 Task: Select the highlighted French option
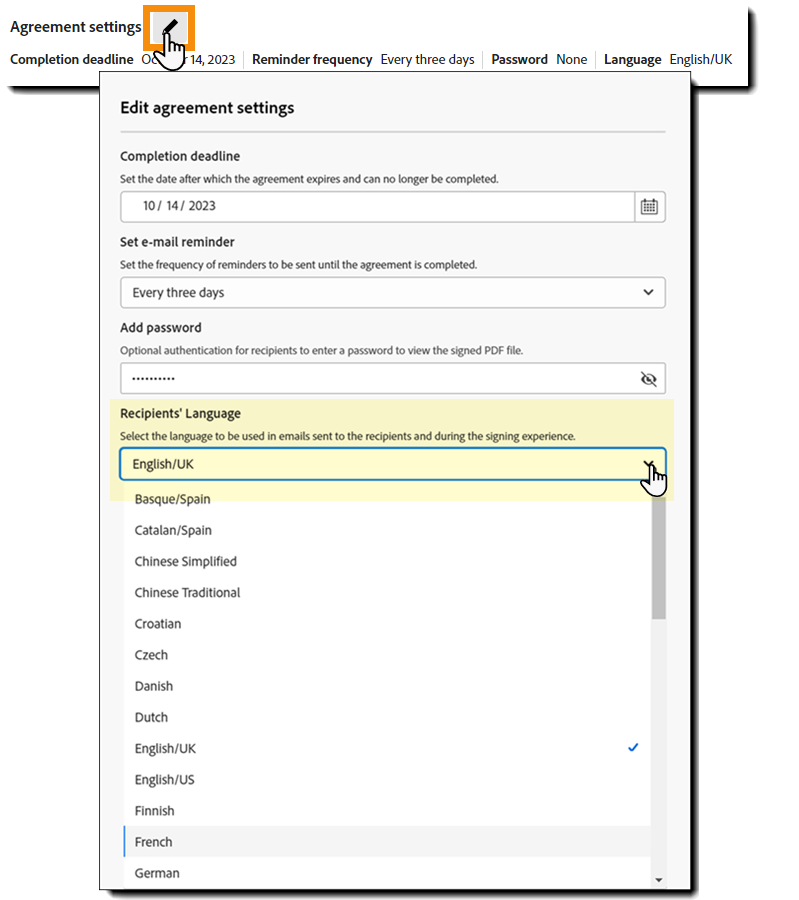[x=154, y=842]
